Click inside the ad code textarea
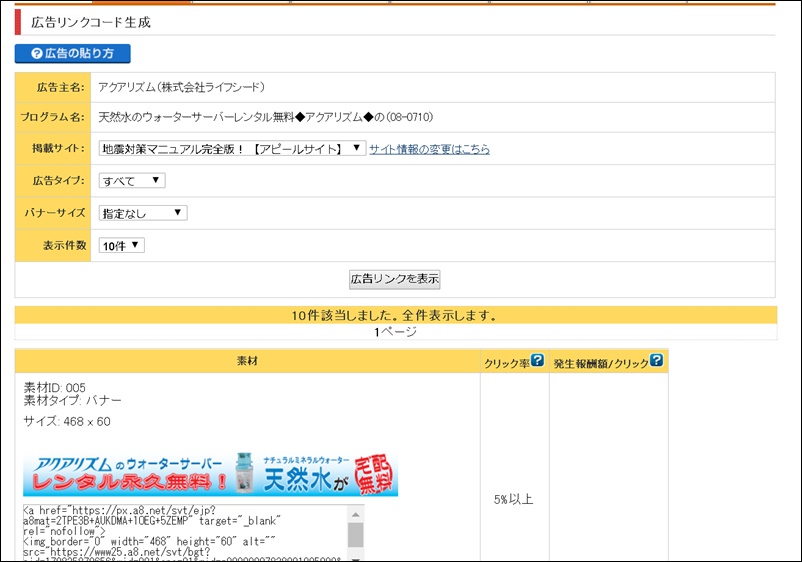This screenshot has height=562, width=802. [185, 533]
